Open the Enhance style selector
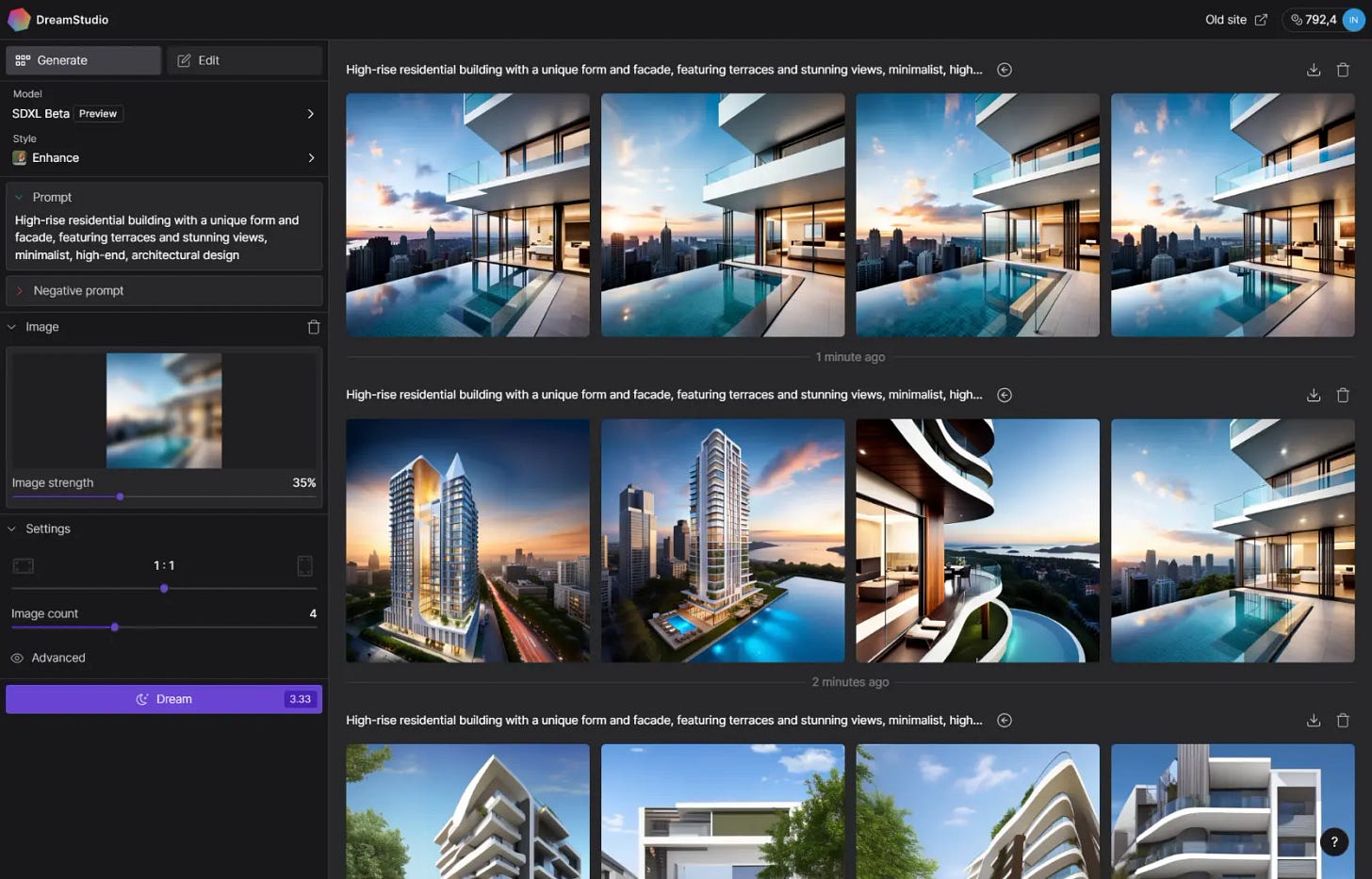1372x879 pixels. tap(164, 157)
